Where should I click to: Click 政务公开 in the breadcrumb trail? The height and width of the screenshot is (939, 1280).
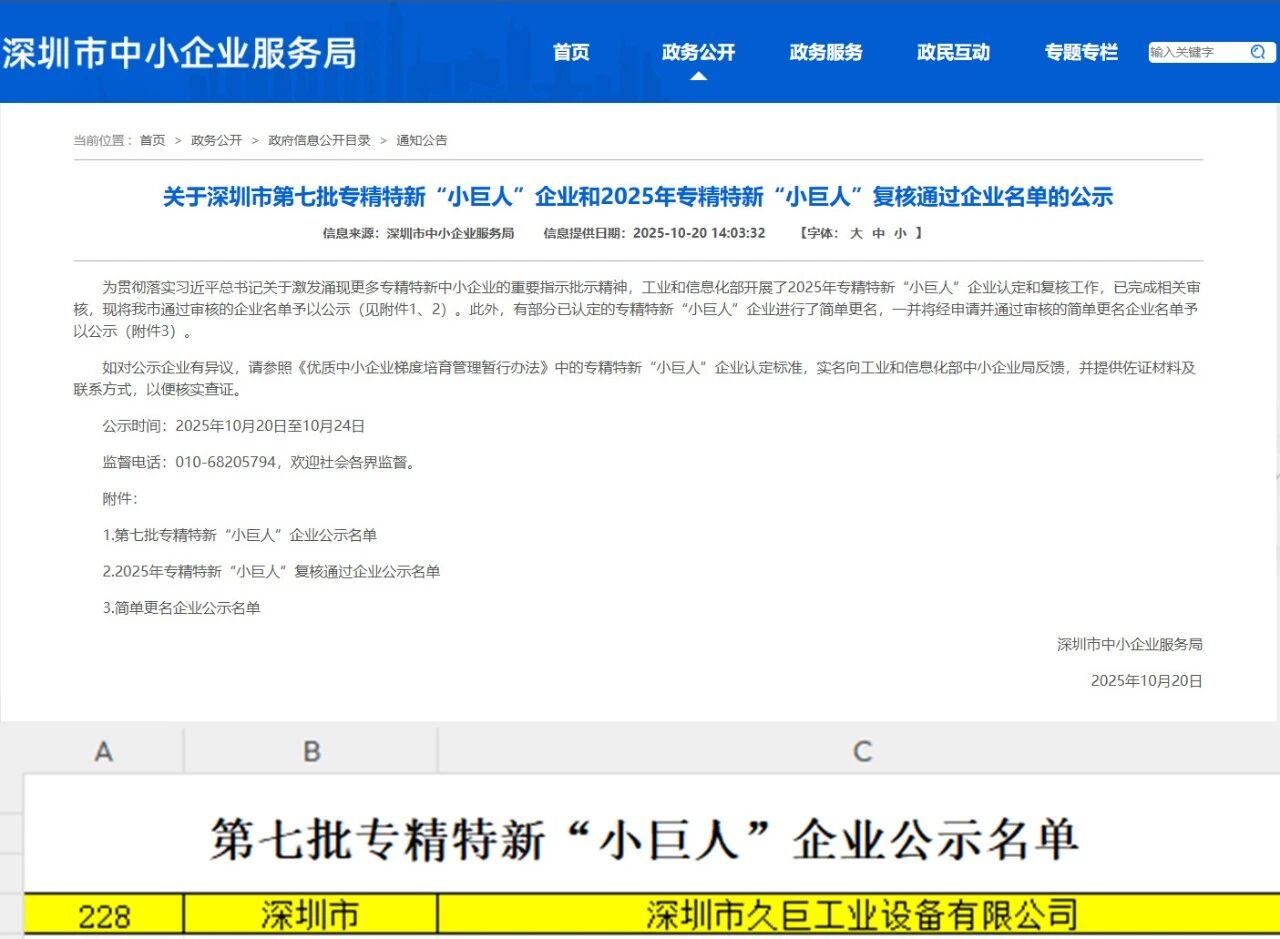(216, 140)
